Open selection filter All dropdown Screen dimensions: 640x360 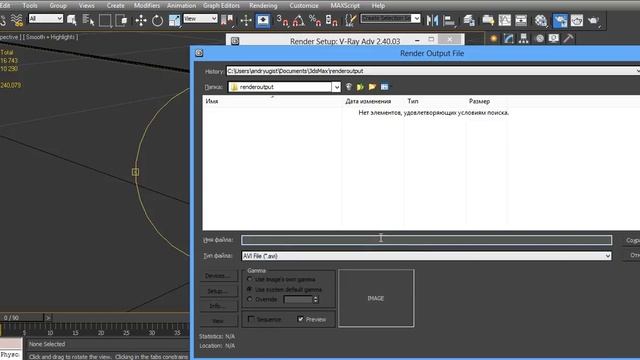(46, 18)
